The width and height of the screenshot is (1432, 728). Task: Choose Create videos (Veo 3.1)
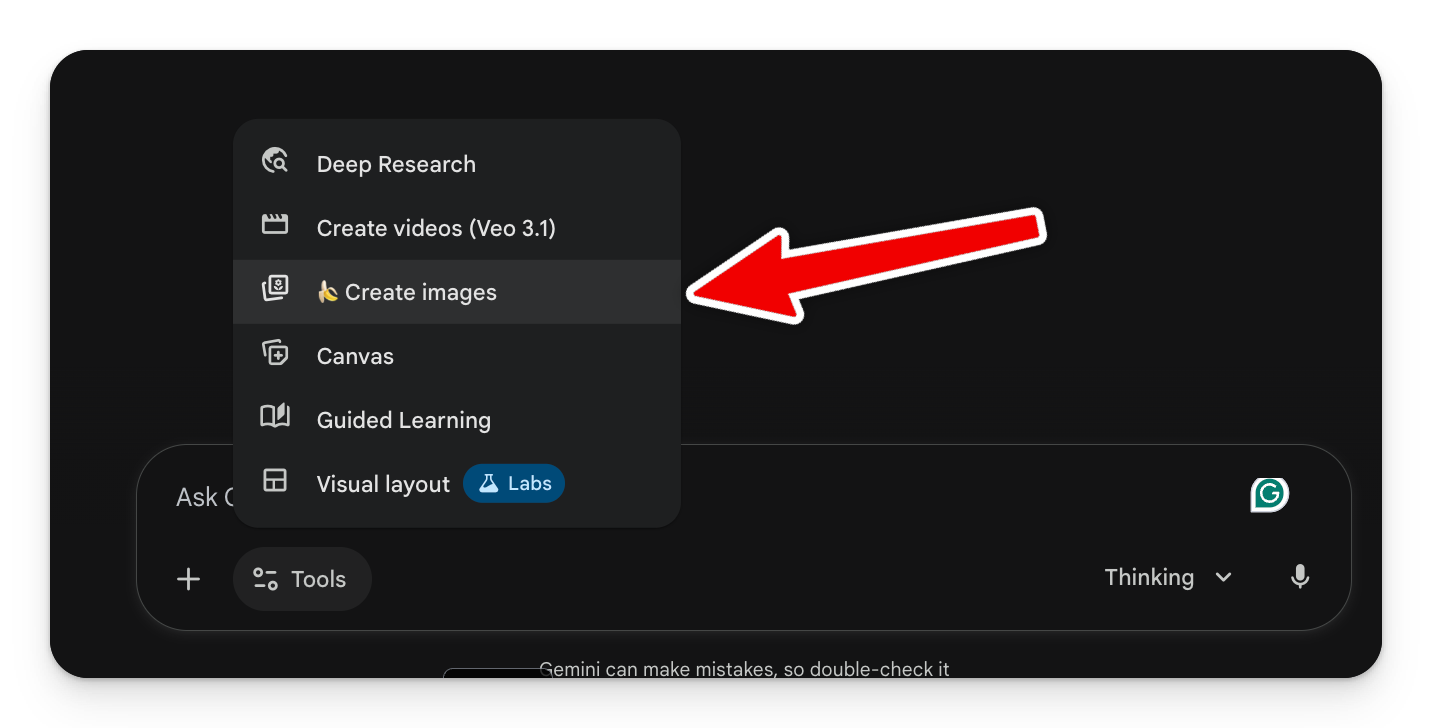(x=457, y=228)
